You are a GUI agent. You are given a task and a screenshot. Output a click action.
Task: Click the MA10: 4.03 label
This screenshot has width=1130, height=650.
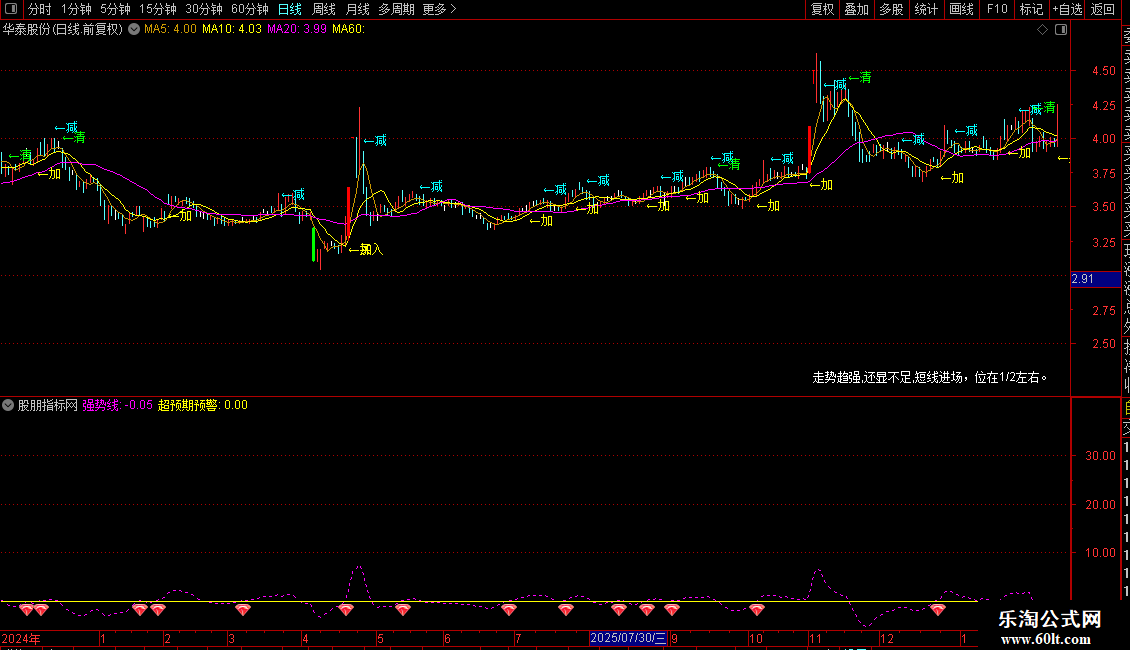click(x=231, y=30)
